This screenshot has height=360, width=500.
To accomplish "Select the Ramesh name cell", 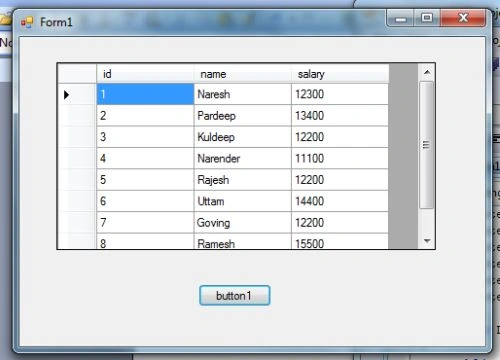I will pos(243,241).
